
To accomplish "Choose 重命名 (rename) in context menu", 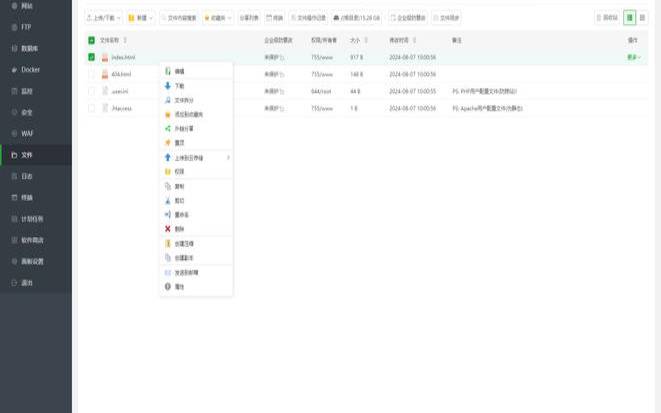I will [x=196, y=215].
